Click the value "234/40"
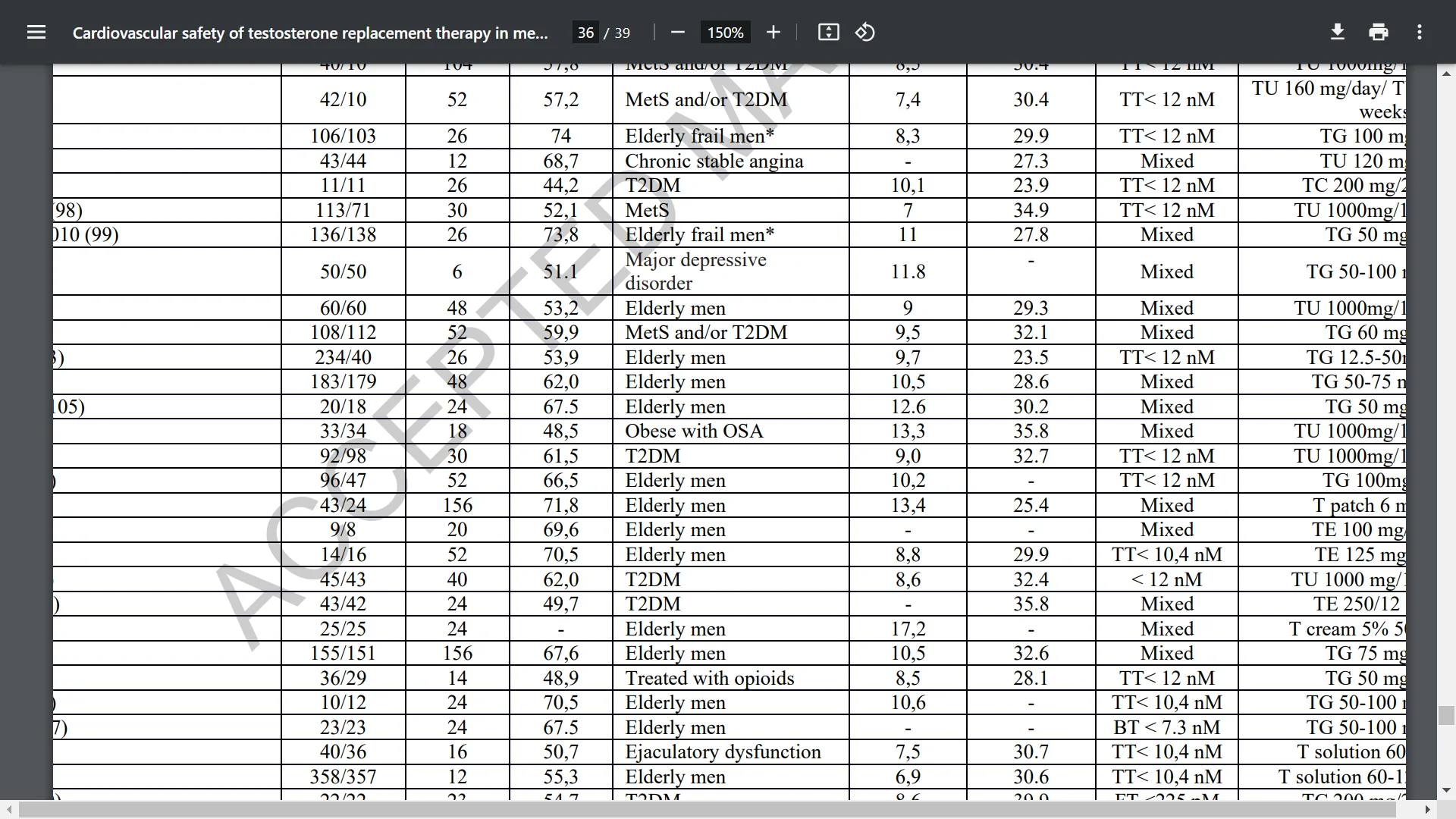The height and width of the screenshot is (819, 1456). [x=343, y=357]
